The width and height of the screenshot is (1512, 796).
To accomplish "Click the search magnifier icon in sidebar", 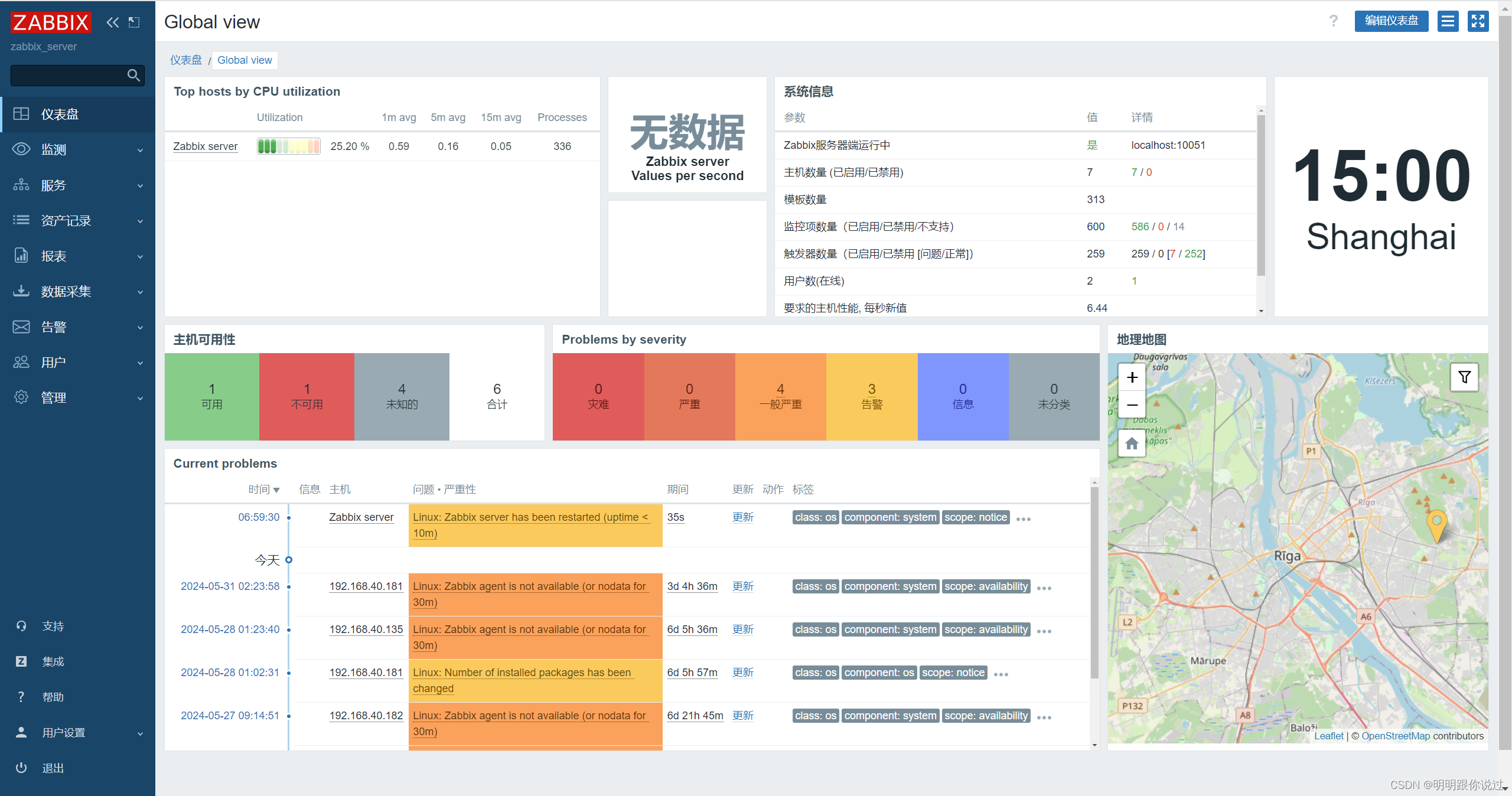I will pyautogui.click(x=133, y=75).
